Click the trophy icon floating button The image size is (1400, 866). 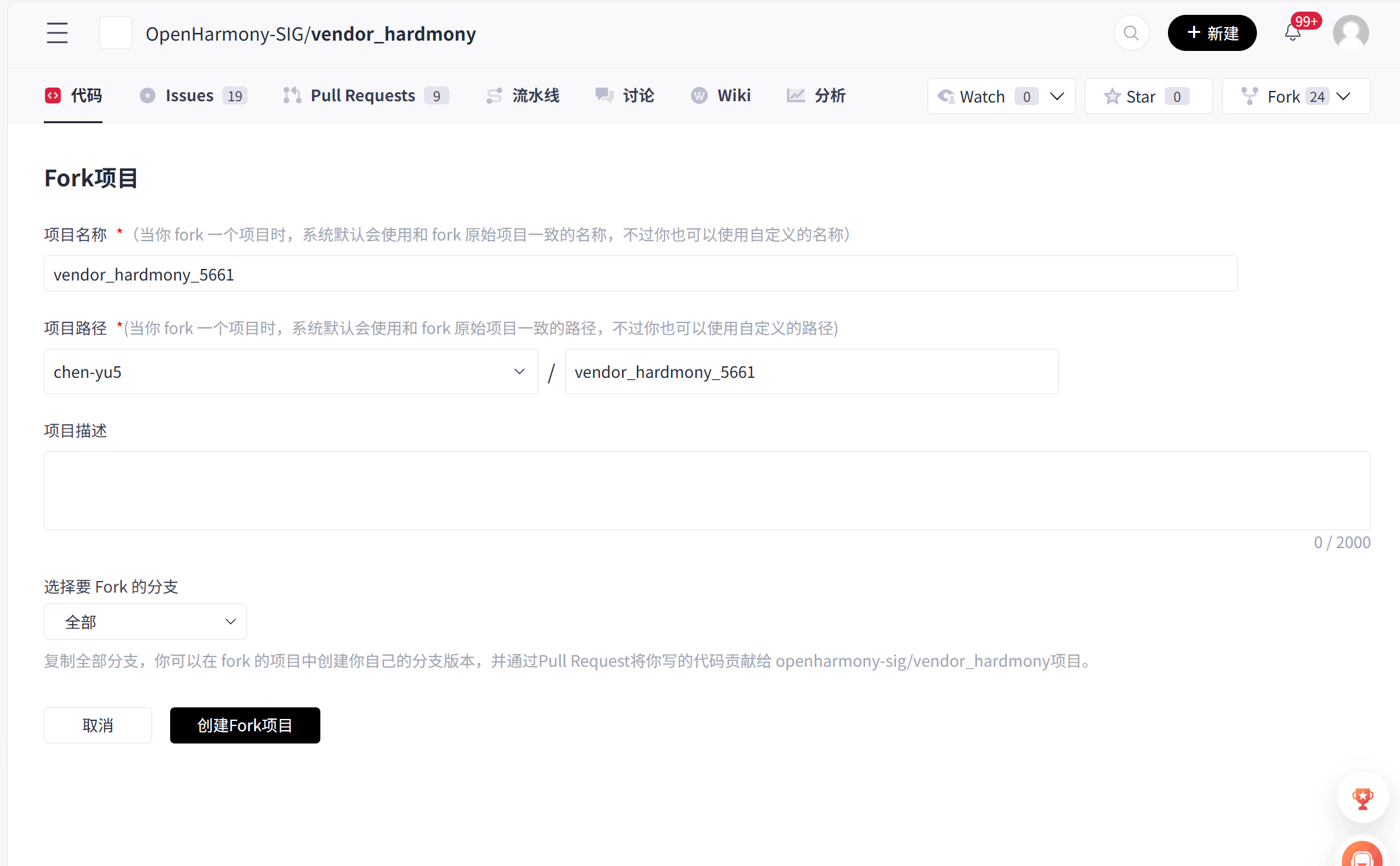[x=1363, y=798]
